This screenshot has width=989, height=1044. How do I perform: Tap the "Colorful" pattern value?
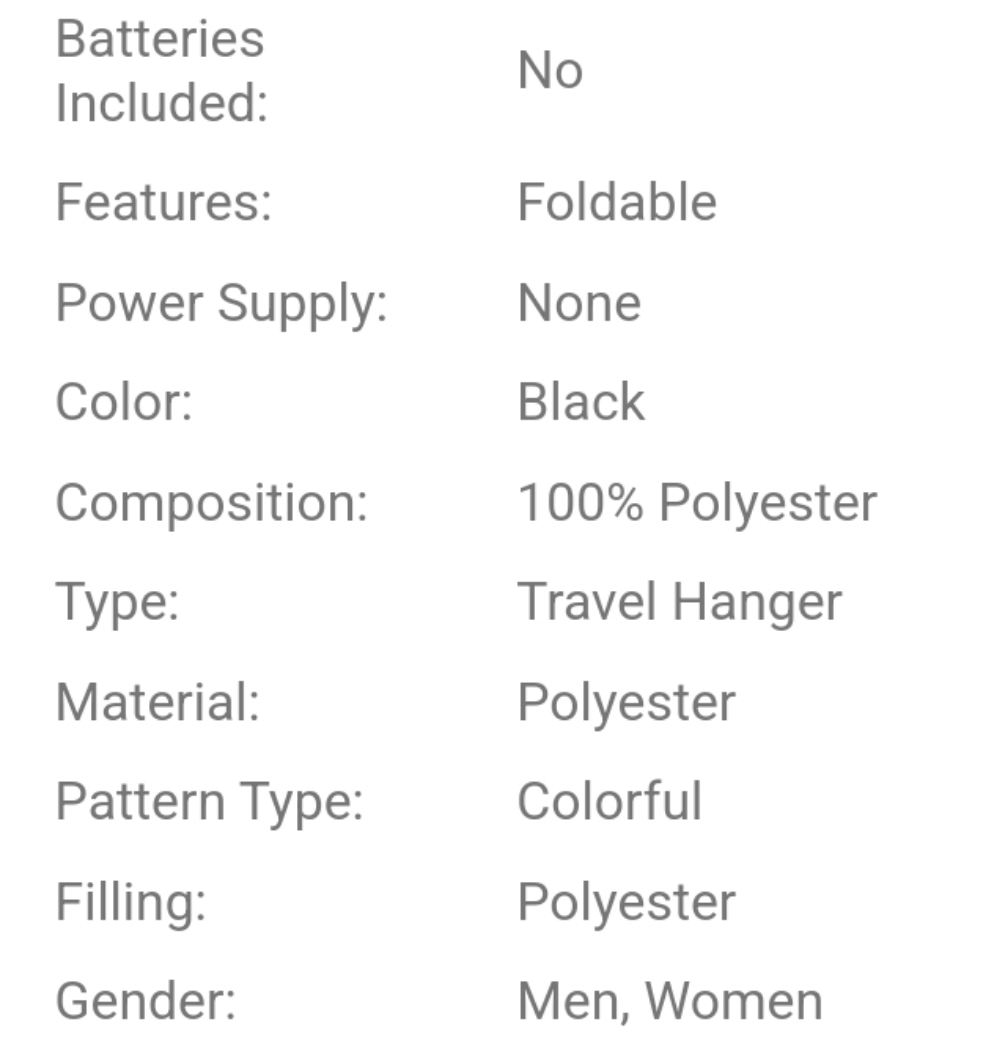(x=610, y=802)
